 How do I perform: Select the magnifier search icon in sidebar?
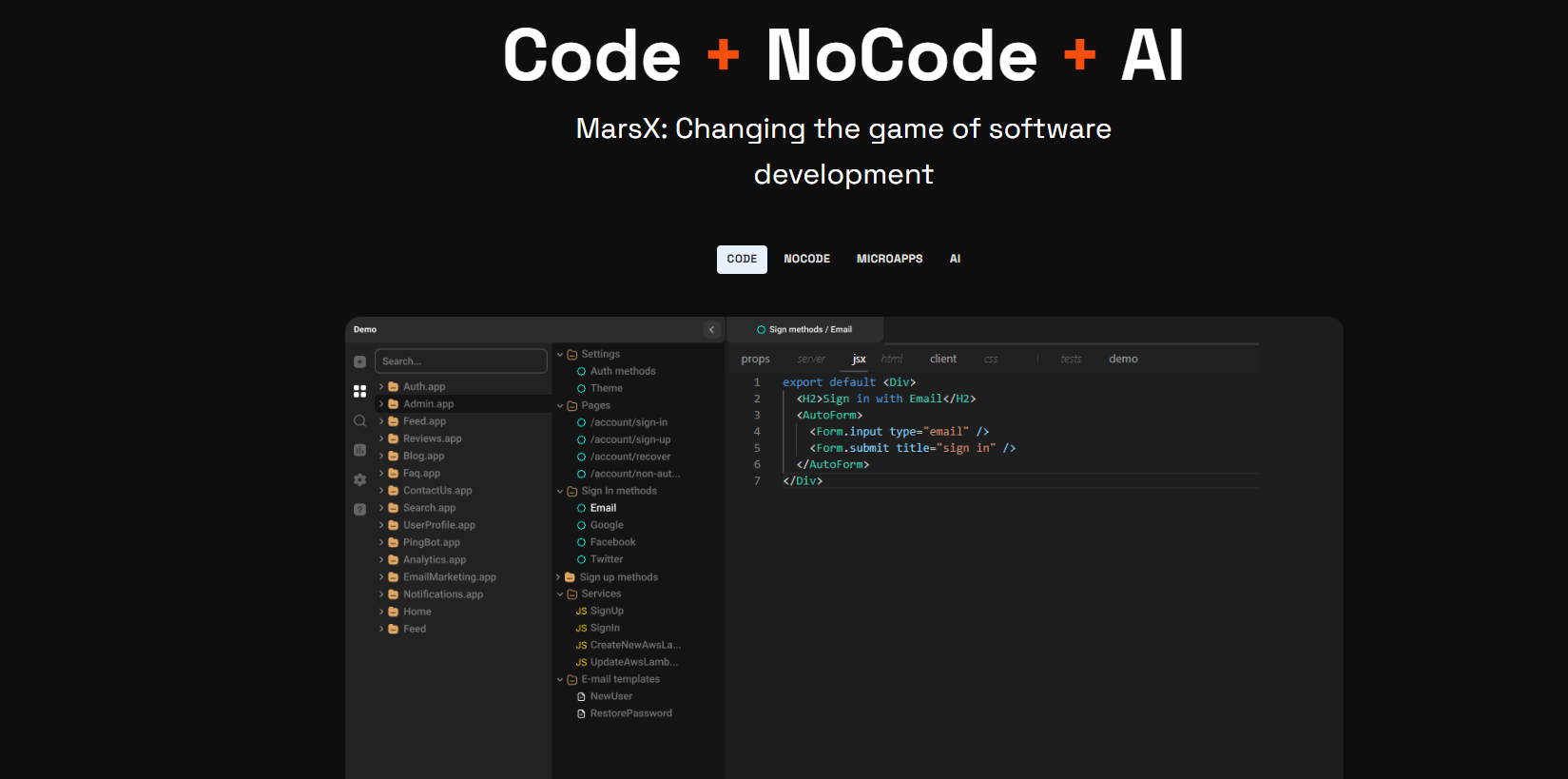359,420
